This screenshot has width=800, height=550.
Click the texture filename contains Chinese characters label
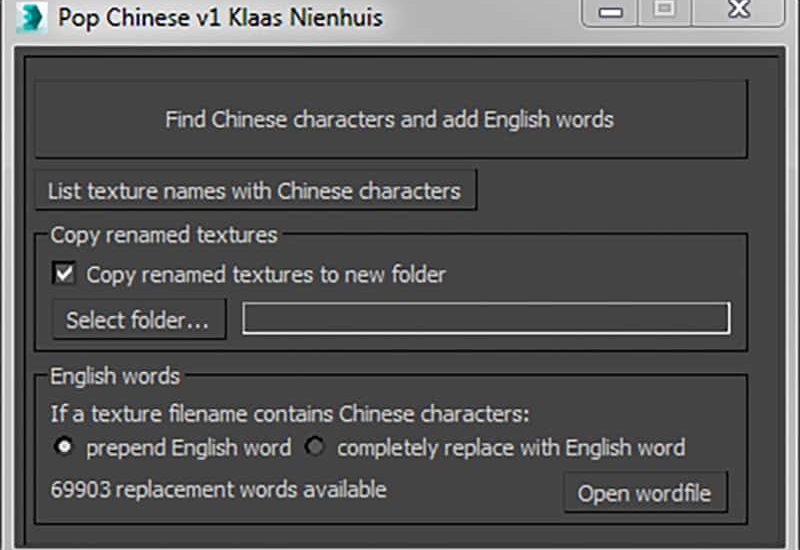[x=290, y=413]
